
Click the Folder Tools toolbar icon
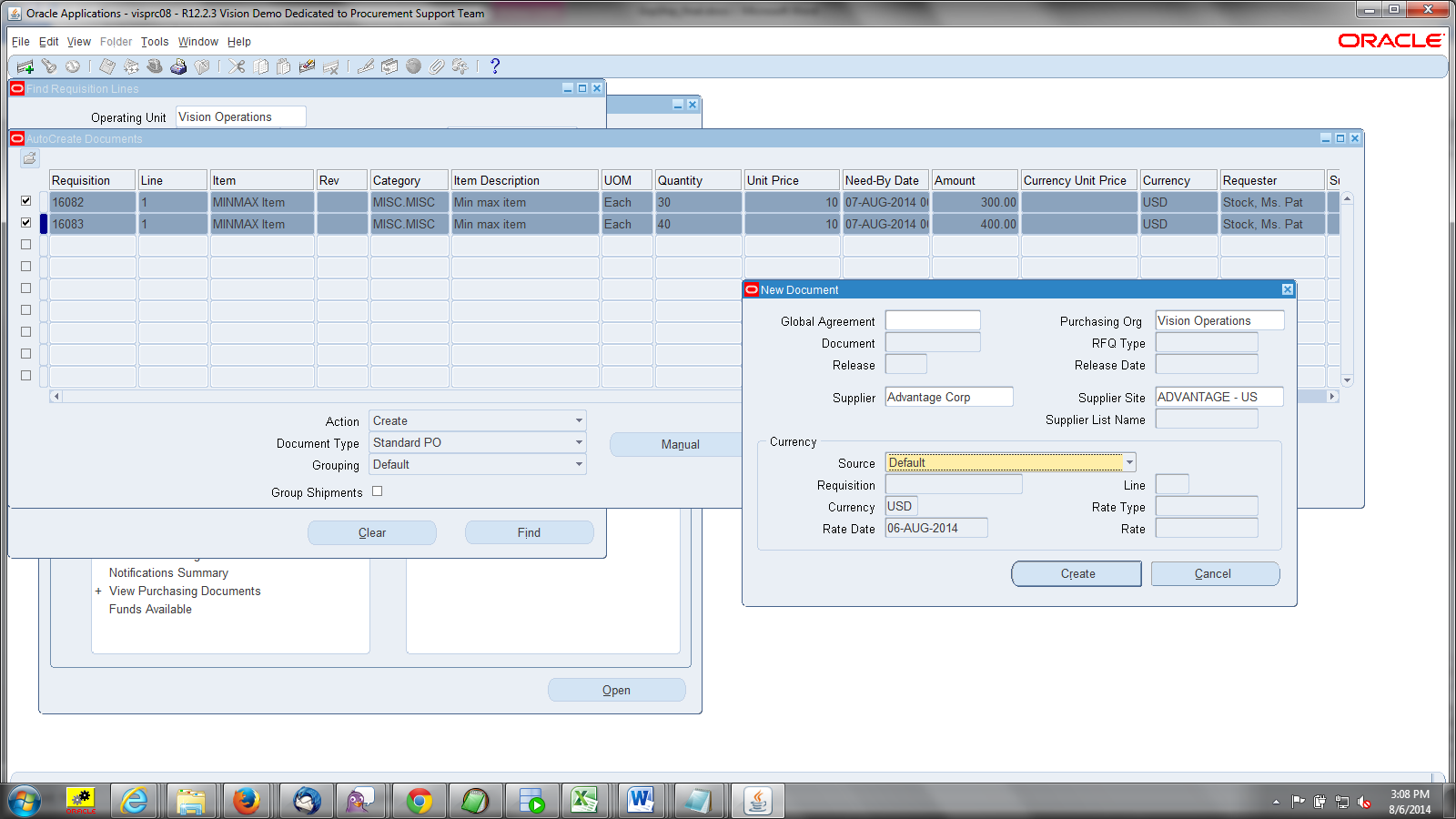(x=460, y=66)
